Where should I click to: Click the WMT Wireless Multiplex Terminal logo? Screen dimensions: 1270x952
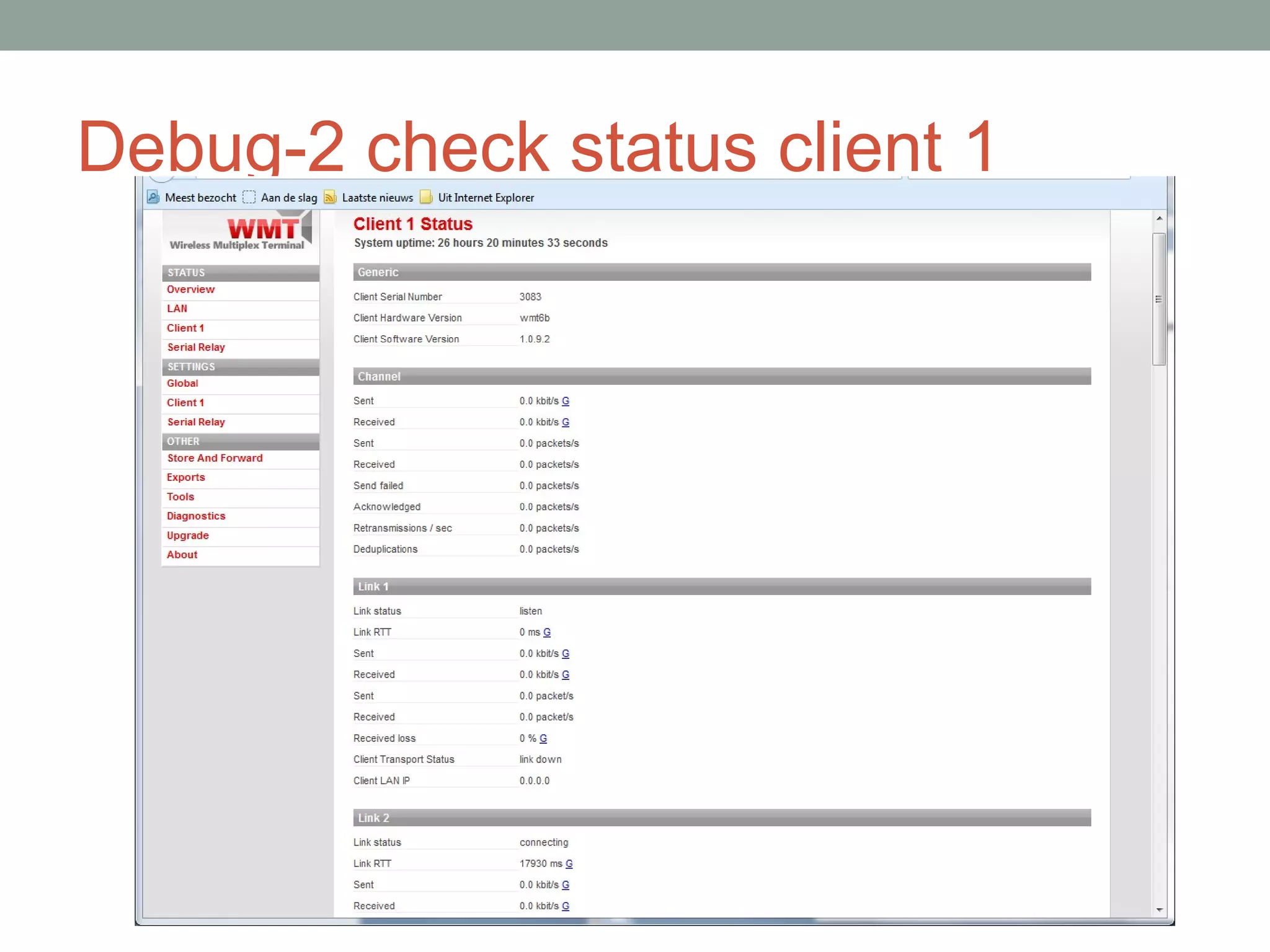[x=241, y=232]
